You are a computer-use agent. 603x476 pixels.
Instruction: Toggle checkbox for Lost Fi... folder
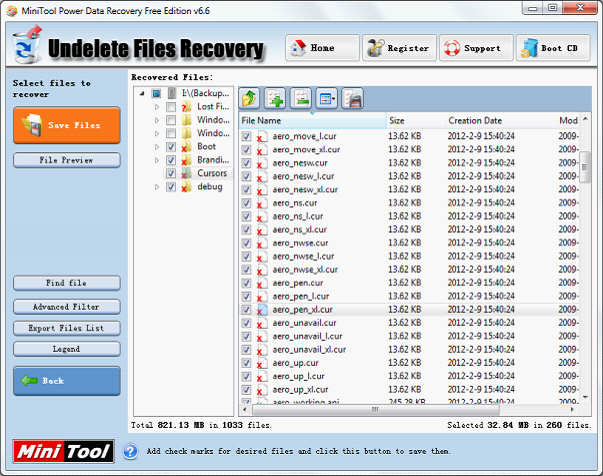point(171,107)
